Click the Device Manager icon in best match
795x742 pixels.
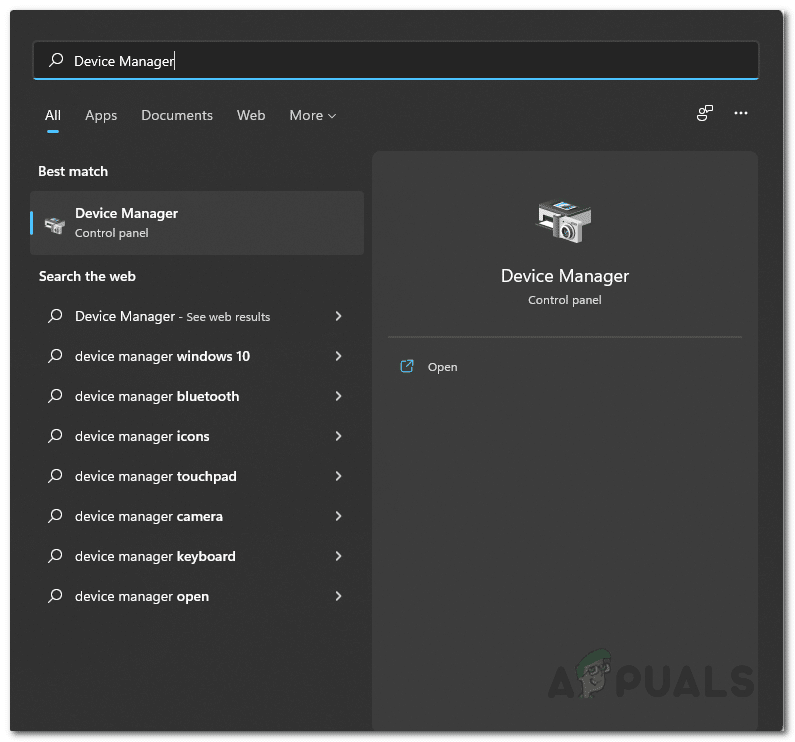pos(55,225)
